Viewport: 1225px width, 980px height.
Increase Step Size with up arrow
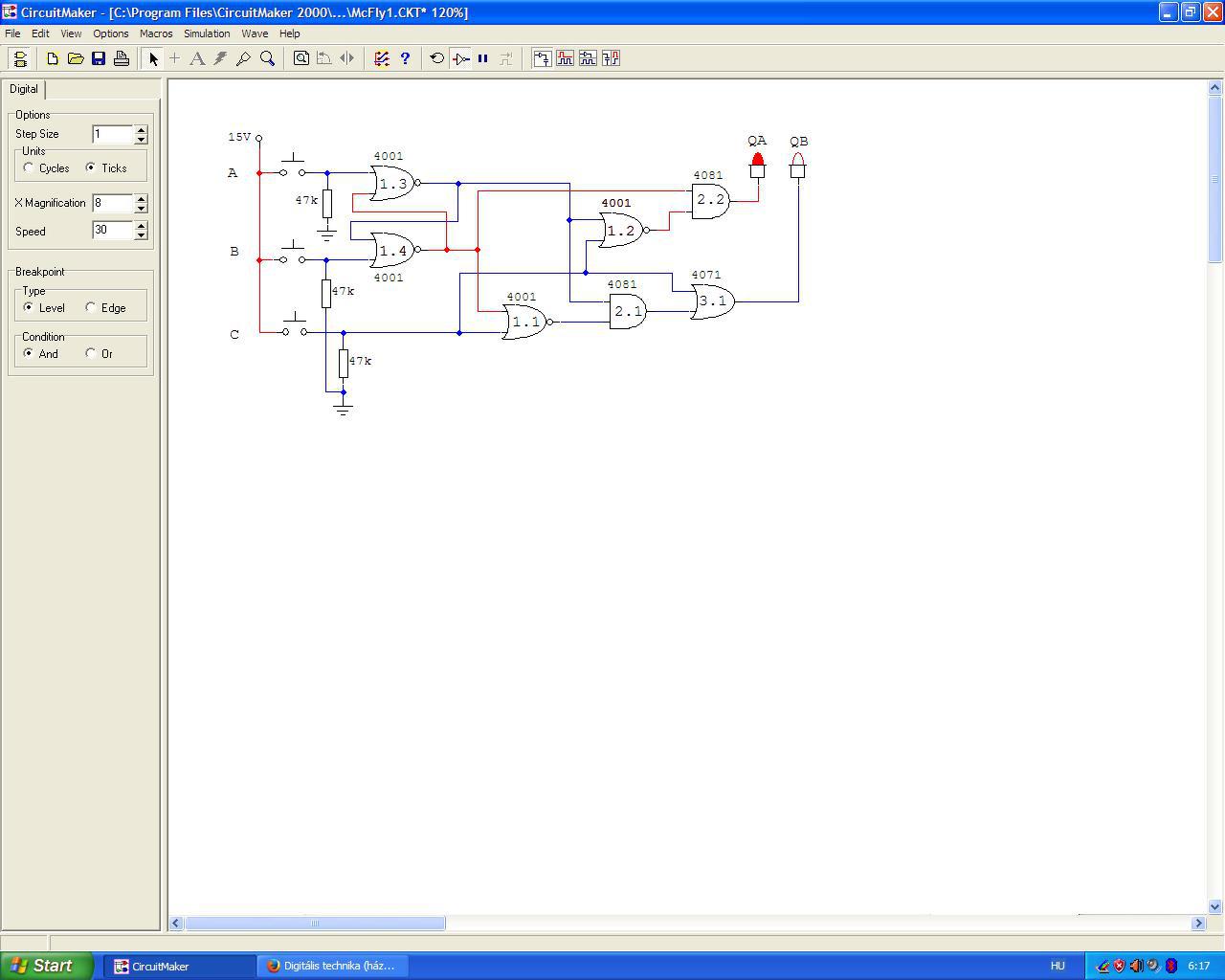141,130
